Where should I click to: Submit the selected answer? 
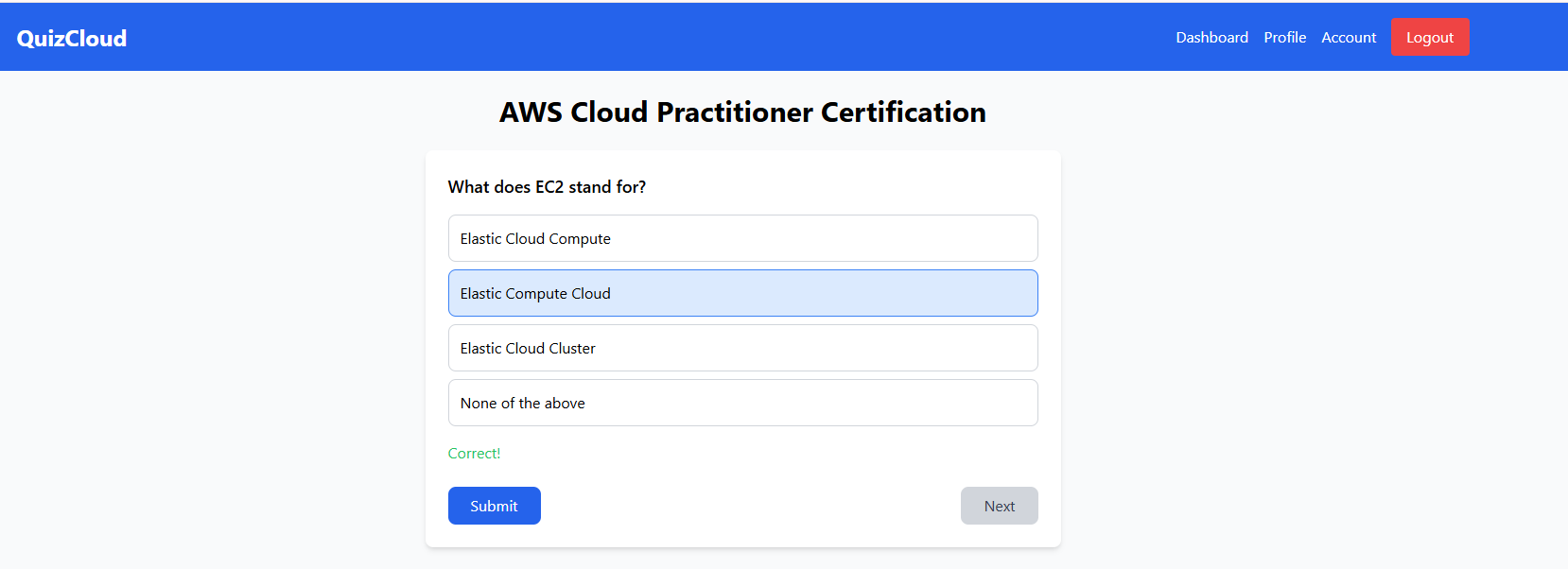pos(494,506)
